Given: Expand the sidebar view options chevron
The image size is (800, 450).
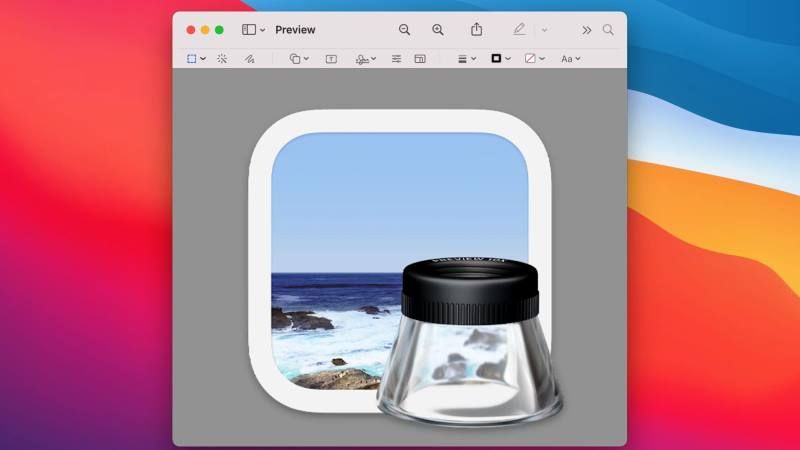Looking at the screenshot, I should coord(262,30).
